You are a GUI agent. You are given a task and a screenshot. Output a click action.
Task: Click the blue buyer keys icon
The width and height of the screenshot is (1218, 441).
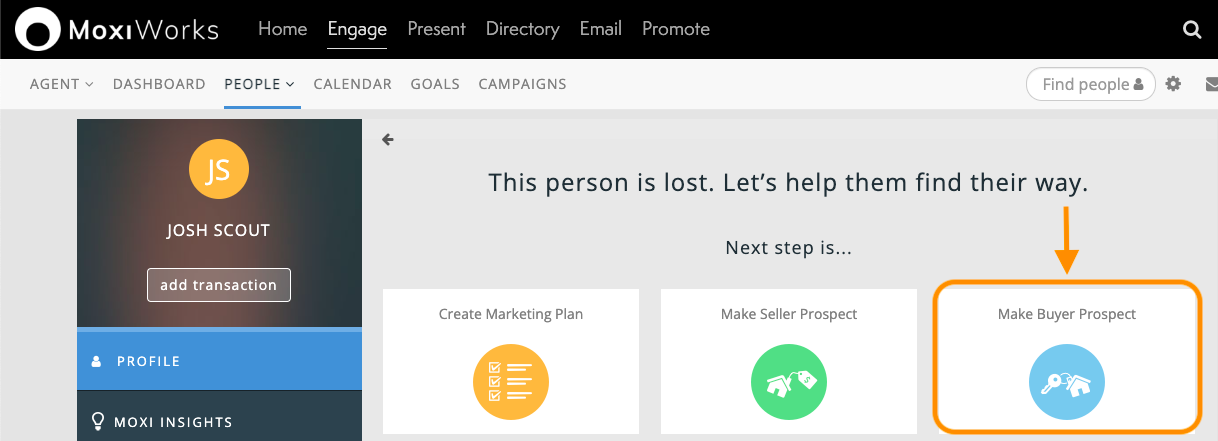(x=1067, y=383)
